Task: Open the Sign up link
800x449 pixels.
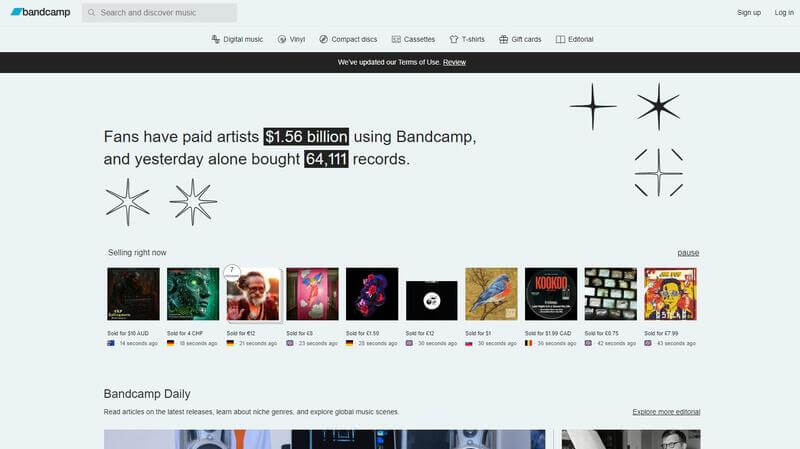Action: click(x=748, y=12)
